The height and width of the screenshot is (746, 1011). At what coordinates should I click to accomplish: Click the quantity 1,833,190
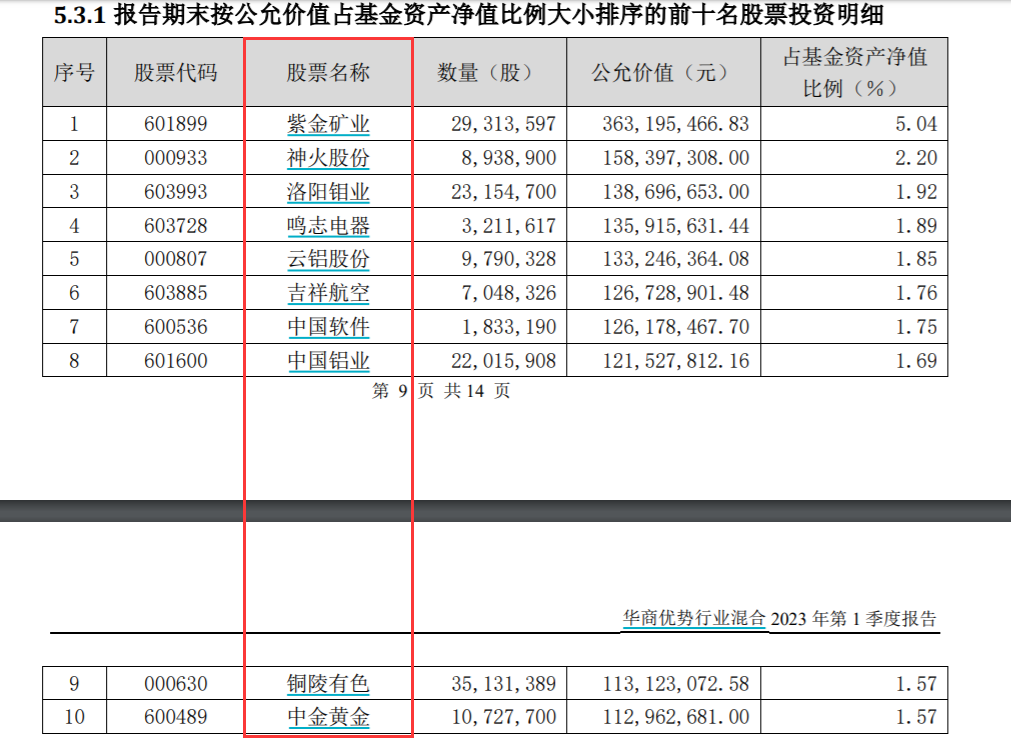(x=509, y=327)
